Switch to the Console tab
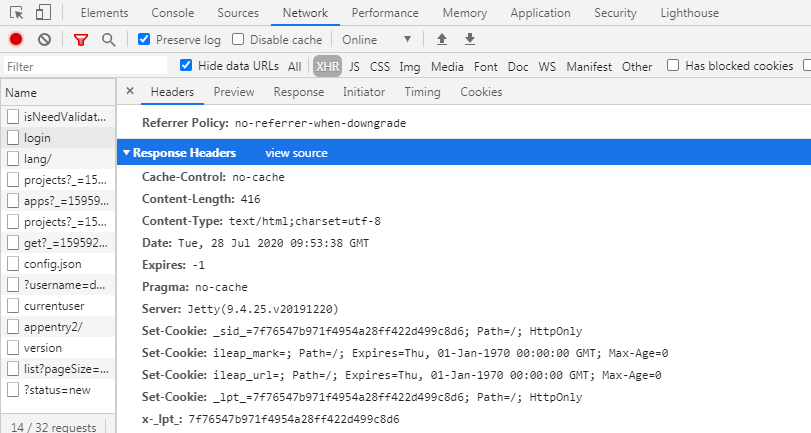This screenshot has width=811, height=433. (x=173, y=13)
